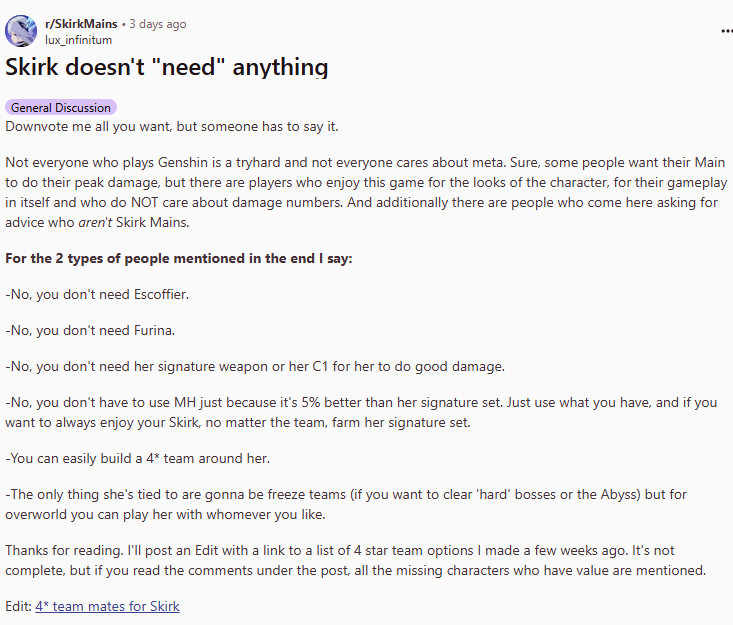Click the 'Thanks for reading' paragraph

click(355, 560)
